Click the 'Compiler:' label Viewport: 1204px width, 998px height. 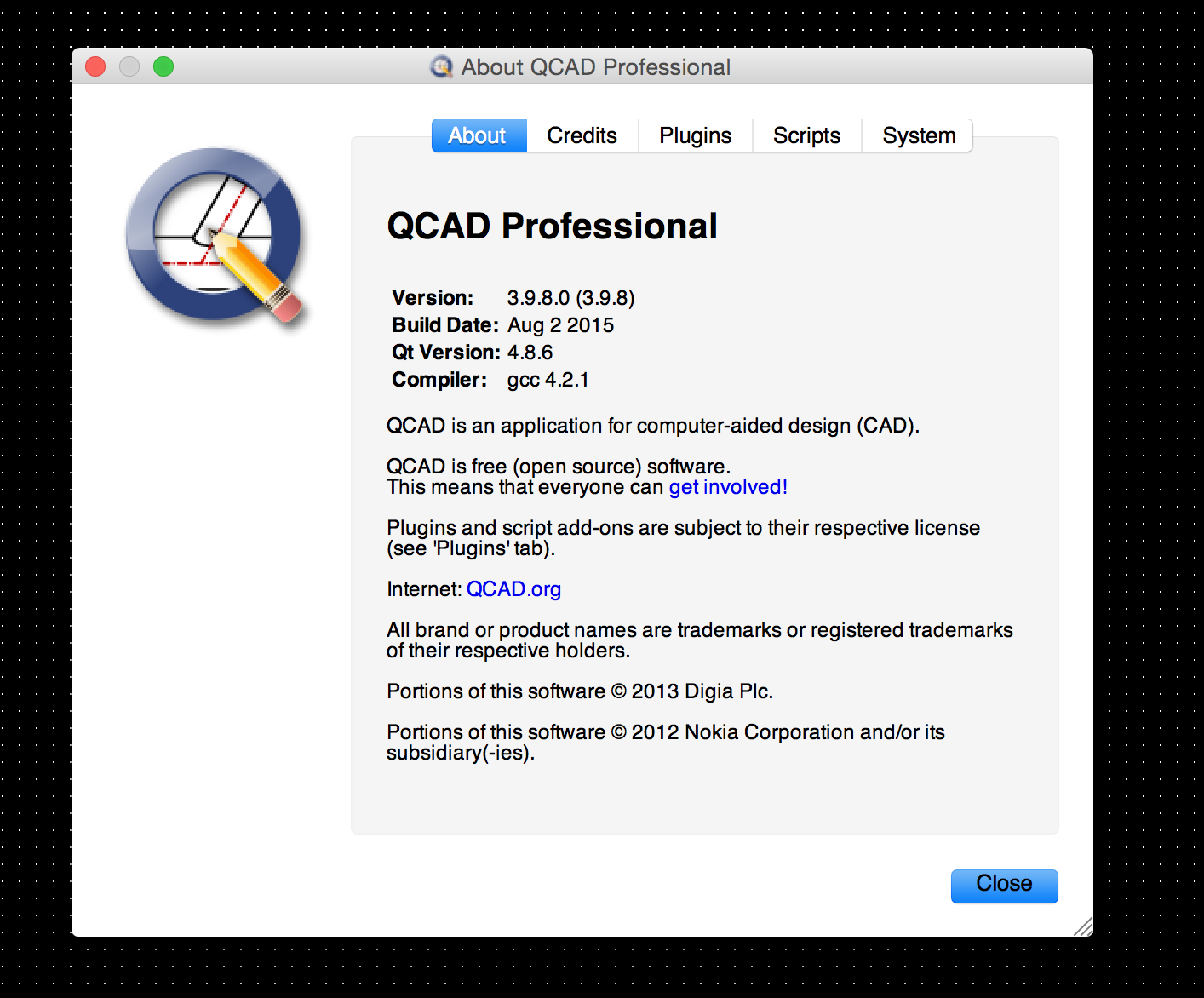tap(439, 380)
